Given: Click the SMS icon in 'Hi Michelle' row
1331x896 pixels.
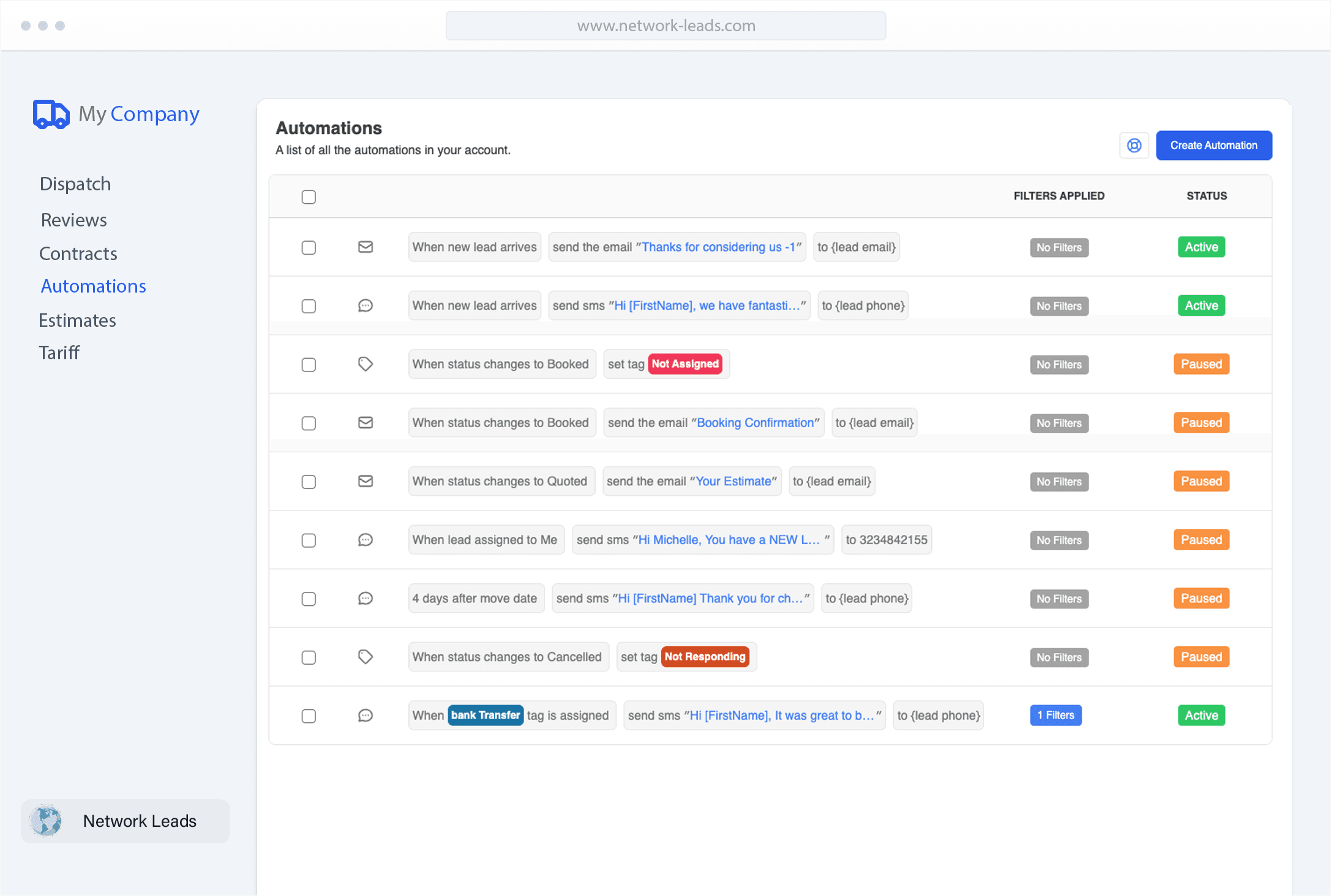Looking at the screenshot, I should (366, 540).
